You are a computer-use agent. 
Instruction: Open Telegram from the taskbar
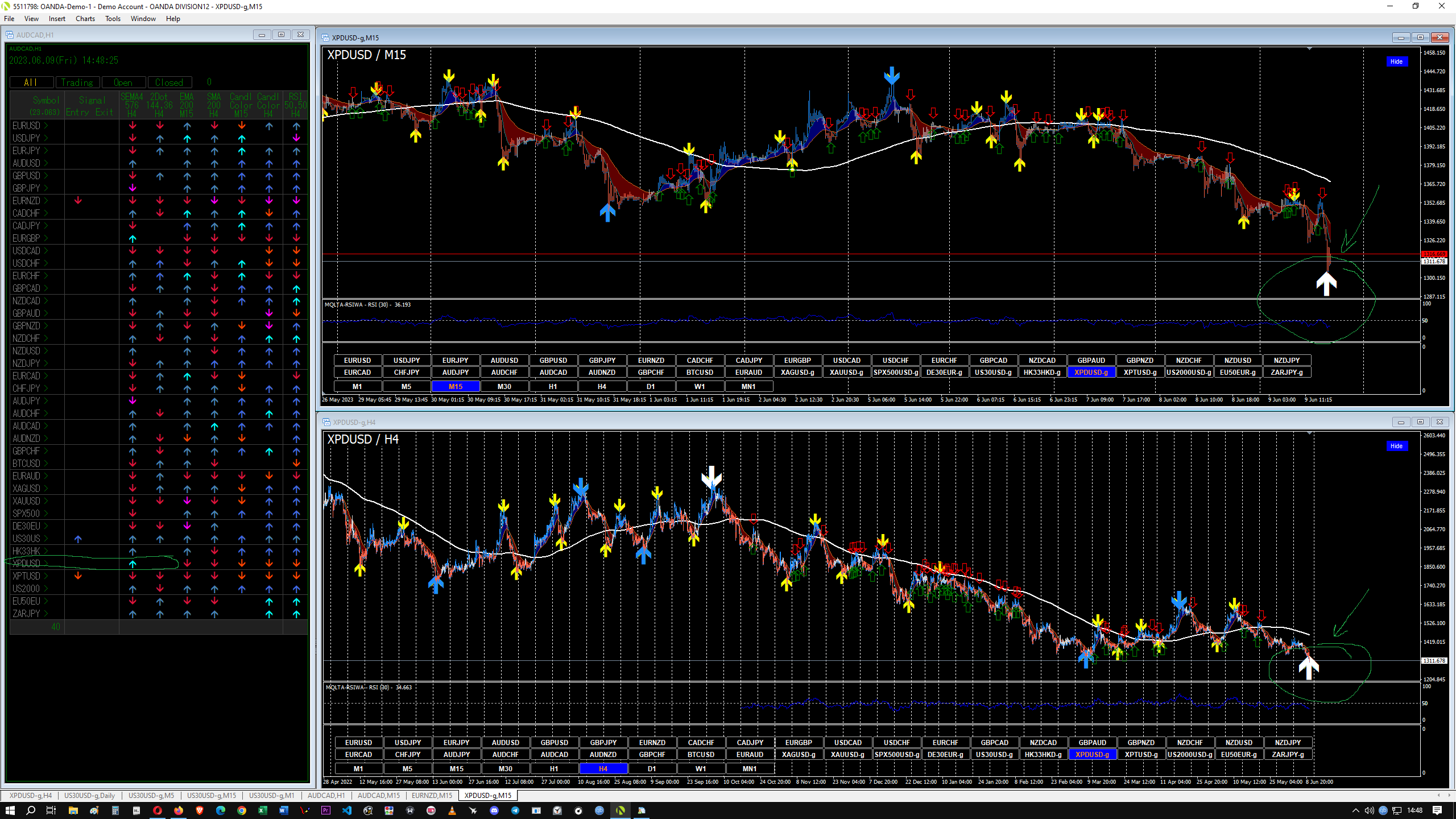click(515, 810)
